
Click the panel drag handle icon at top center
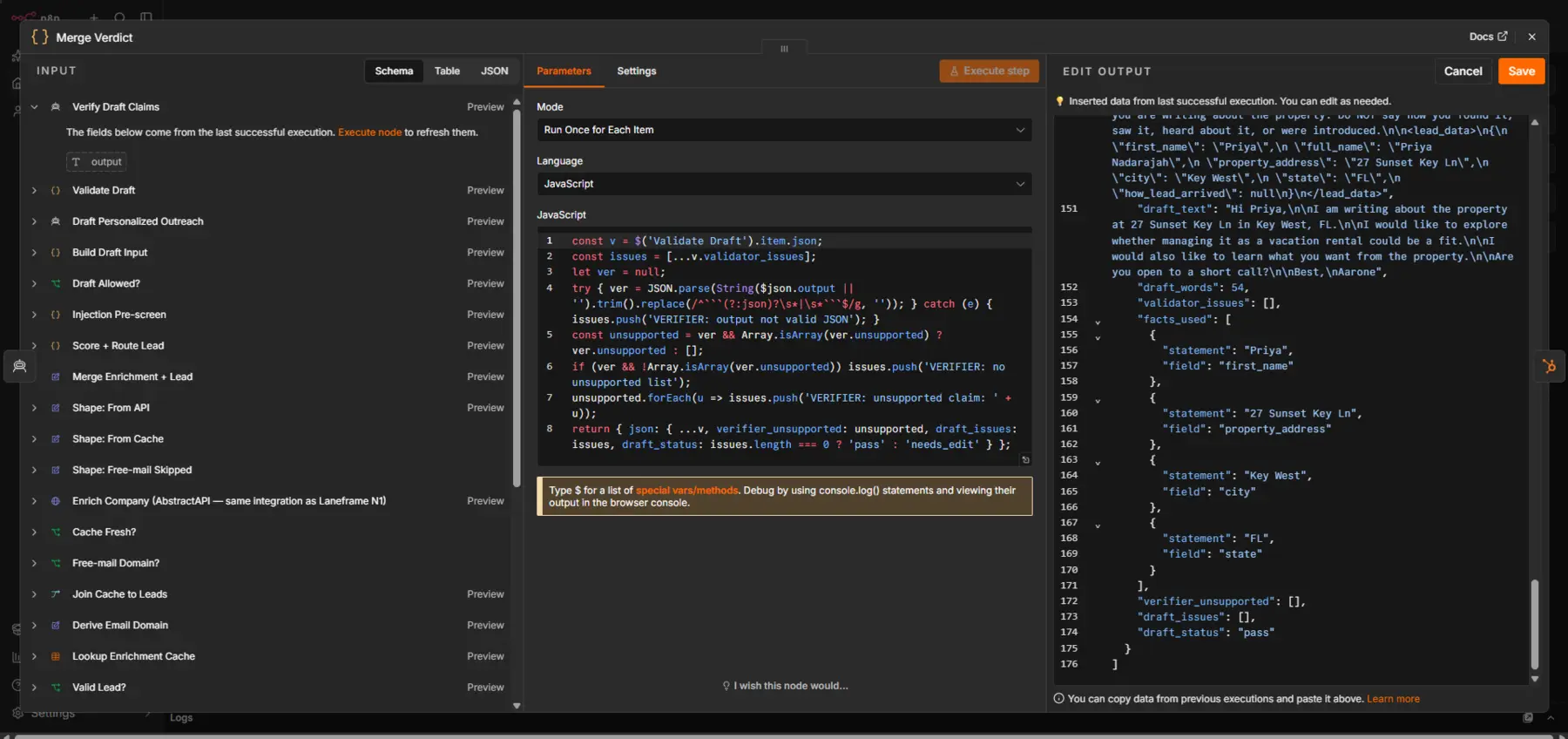(x=784, y=49)
